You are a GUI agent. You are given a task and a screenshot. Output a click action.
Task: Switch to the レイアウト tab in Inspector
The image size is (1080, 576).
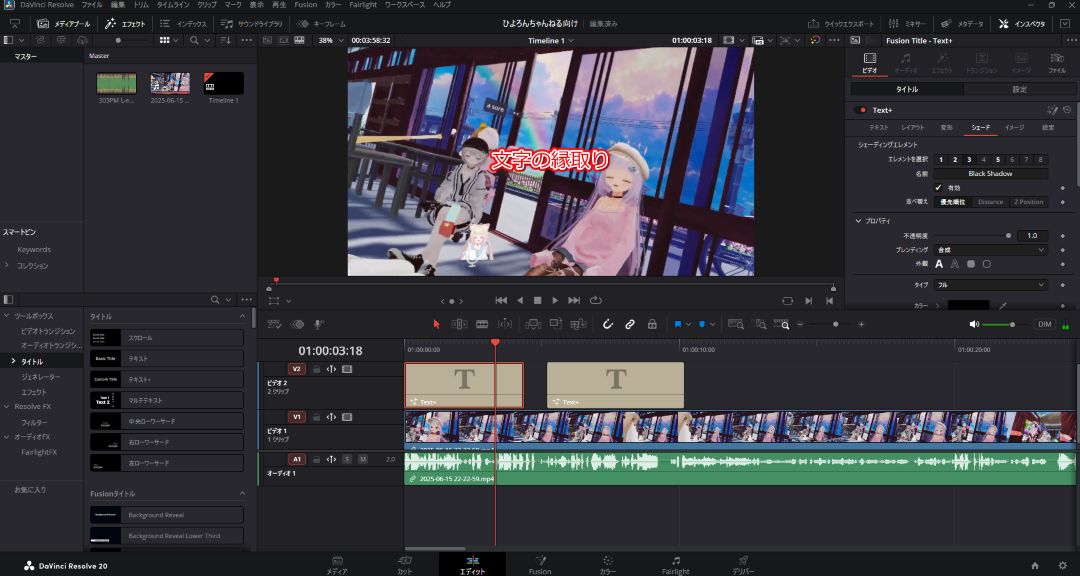tap(912, 128)
